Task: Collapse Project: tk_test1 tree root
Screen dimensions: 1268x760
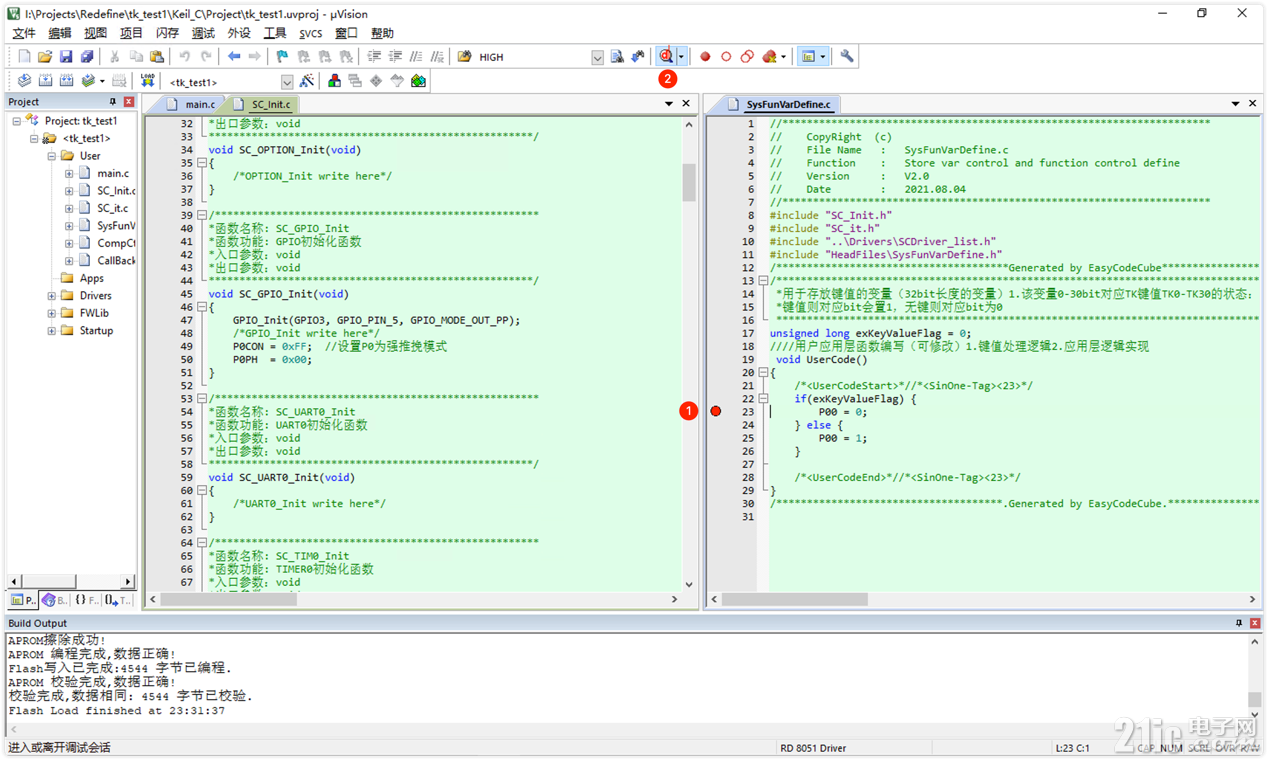Action: tap(17, 121)
